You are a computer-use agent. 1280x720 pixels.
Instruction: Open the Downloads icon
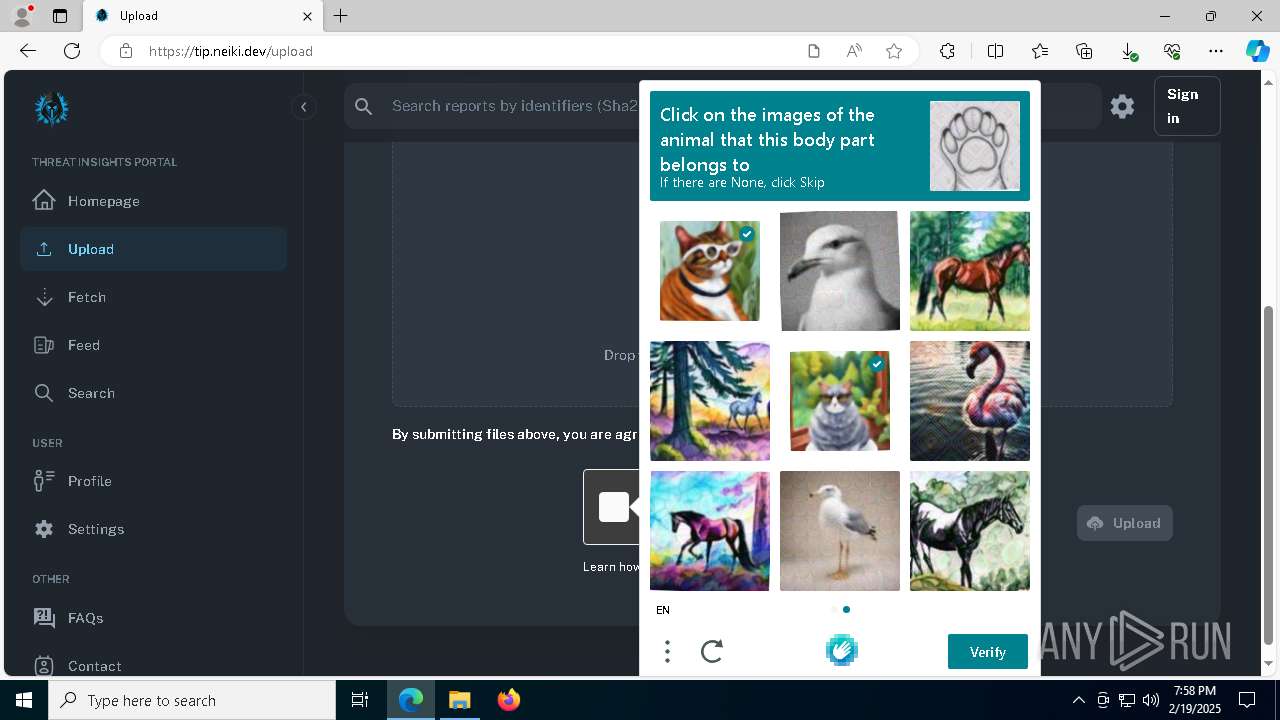[1128, 51]
